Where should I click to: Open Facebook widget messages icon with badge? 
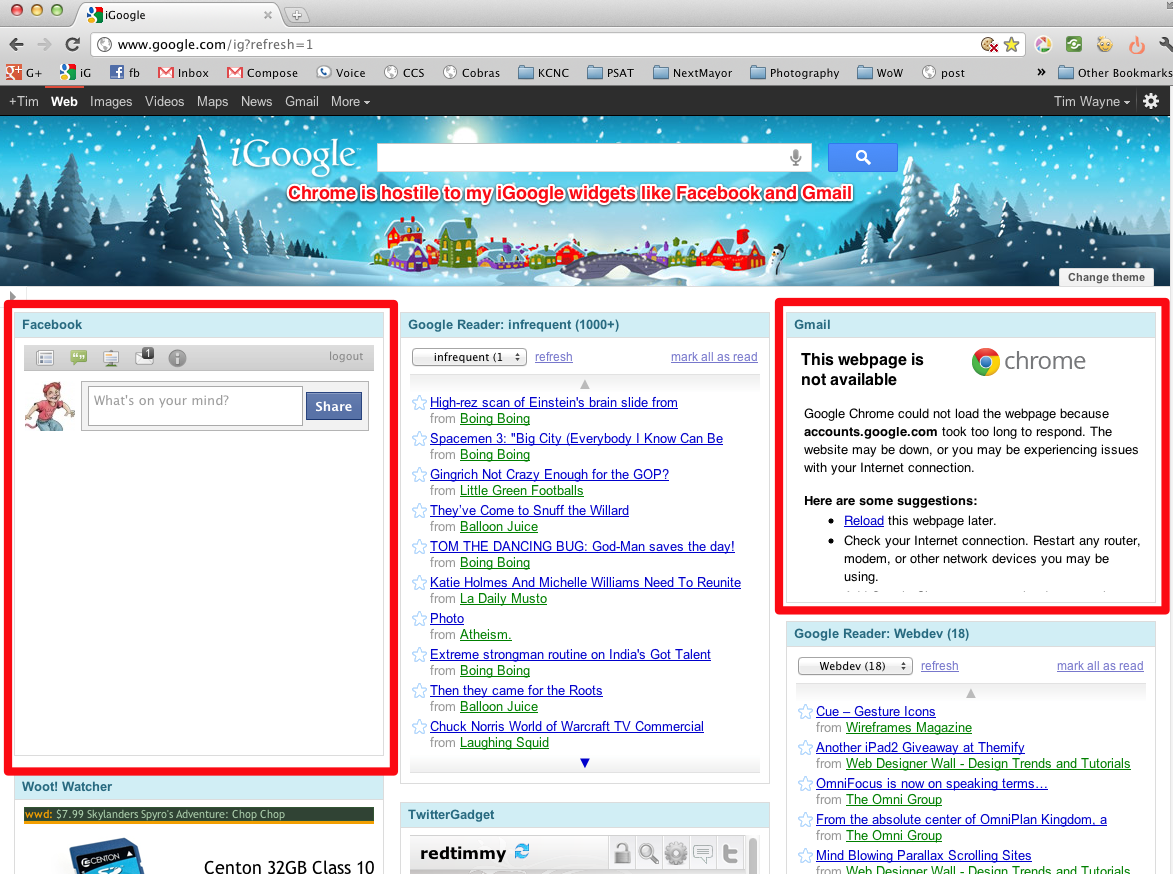point(144,356)
